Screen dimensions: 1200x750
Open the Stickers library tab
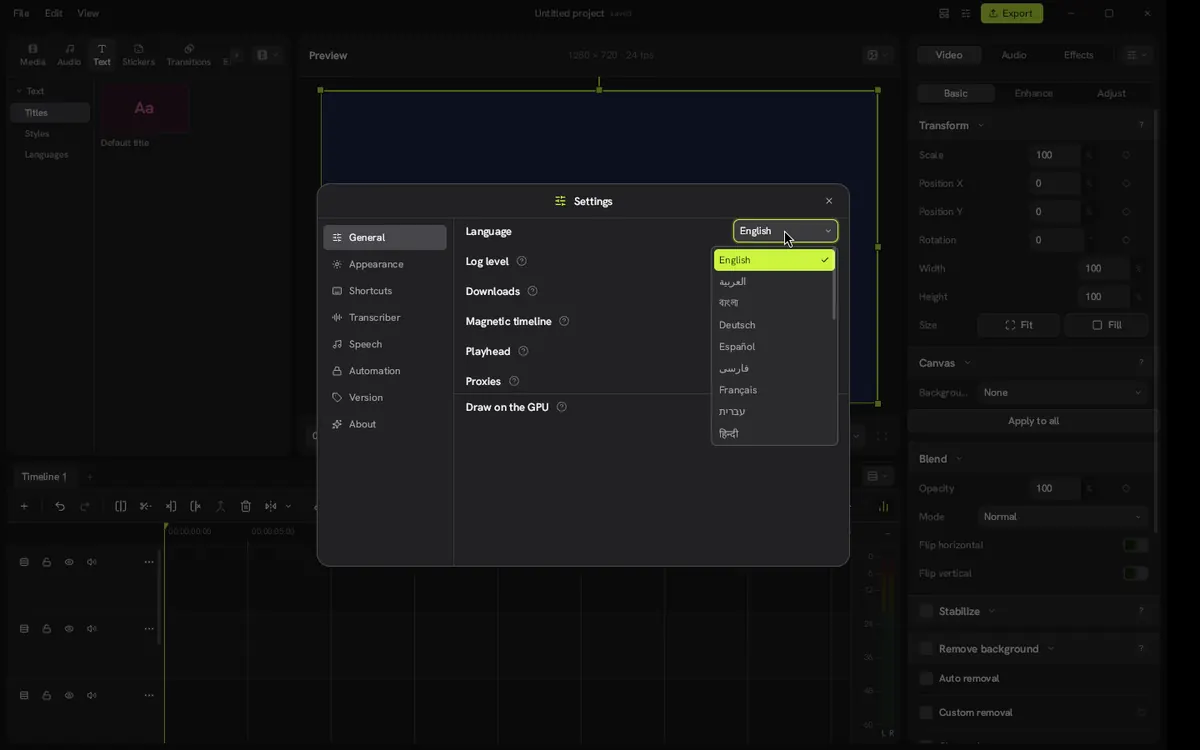click(x=139, y=55)
